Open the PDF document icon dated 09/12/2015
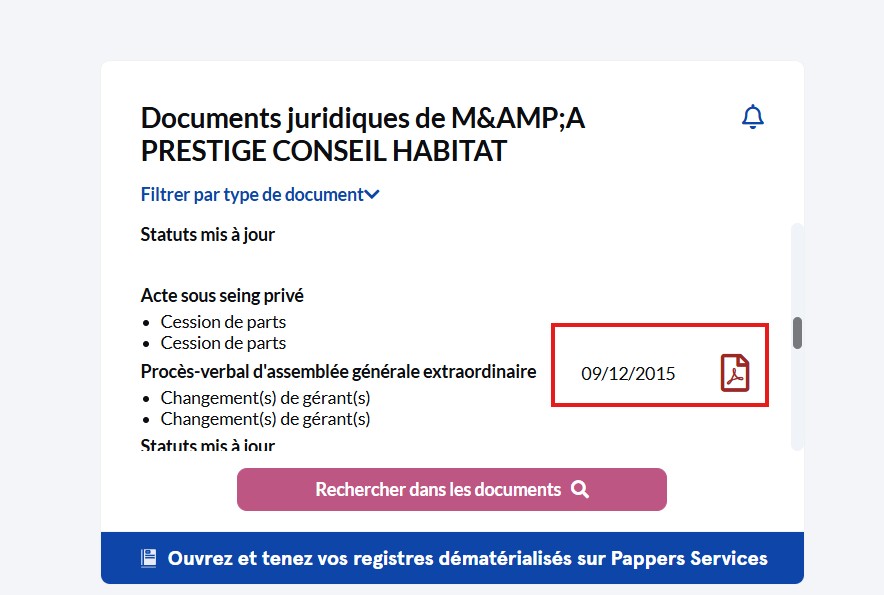Screen dimensions: 884x595 tap(735, 373)
